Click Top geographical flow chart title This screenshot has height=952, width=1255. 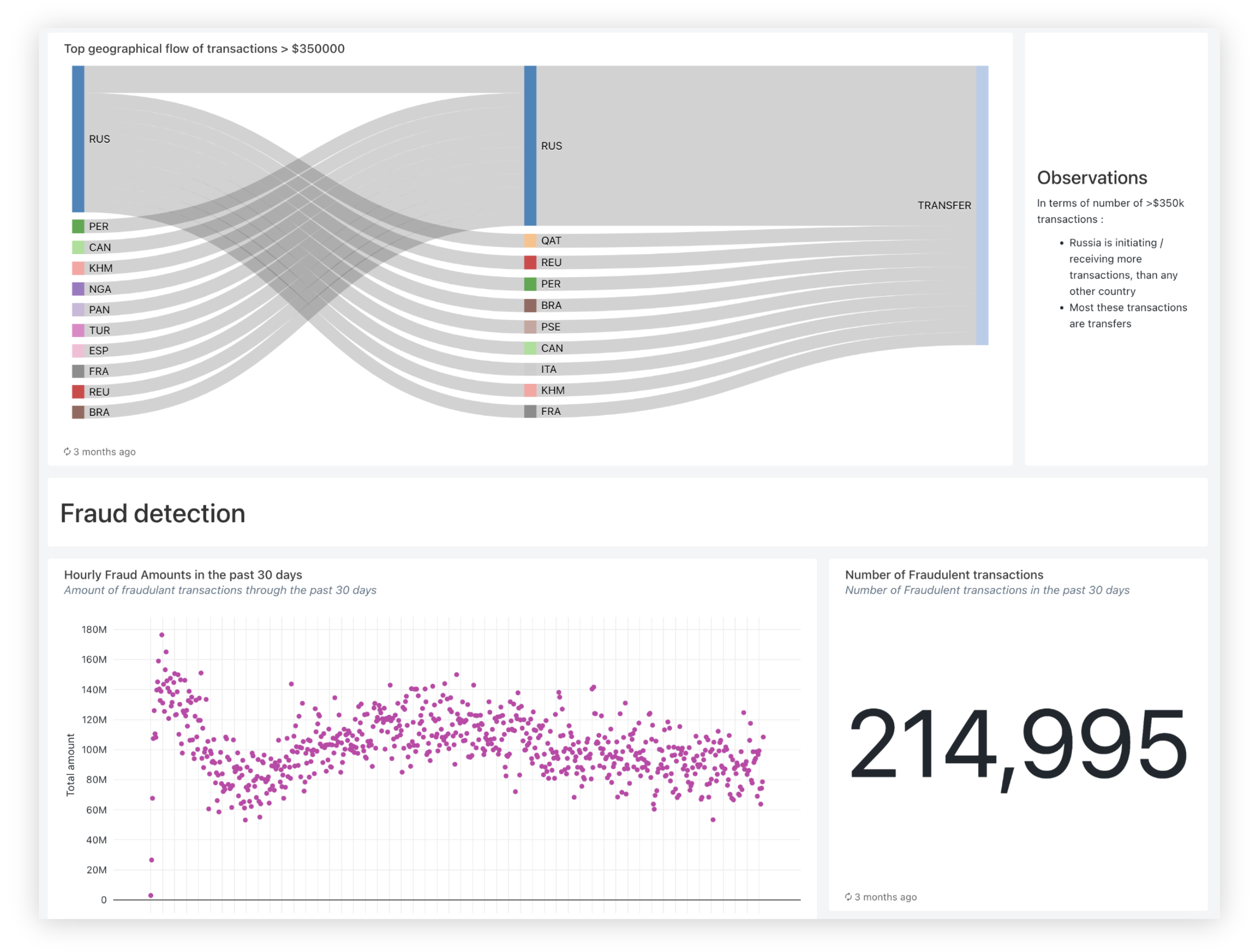tap(204, 49)
